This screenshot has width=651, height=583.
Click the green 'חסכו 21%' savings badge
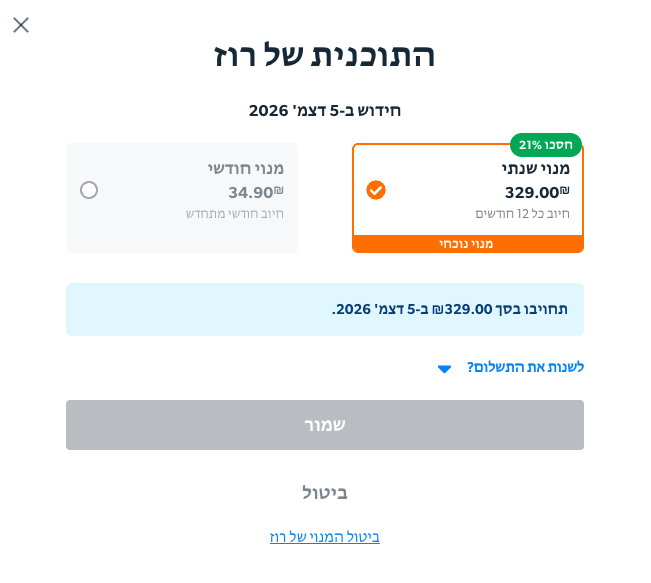coord(545,144)
